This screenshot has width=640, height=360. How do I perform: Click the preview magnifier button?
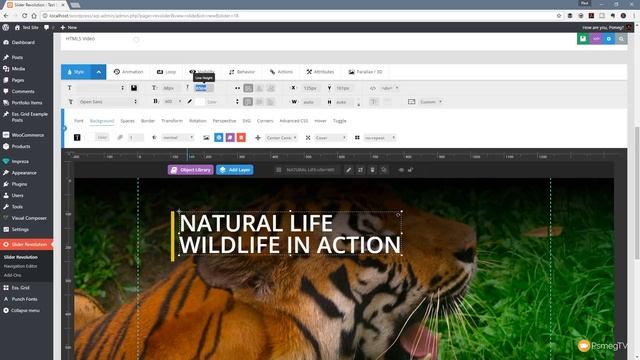click(x=621, y=39)
